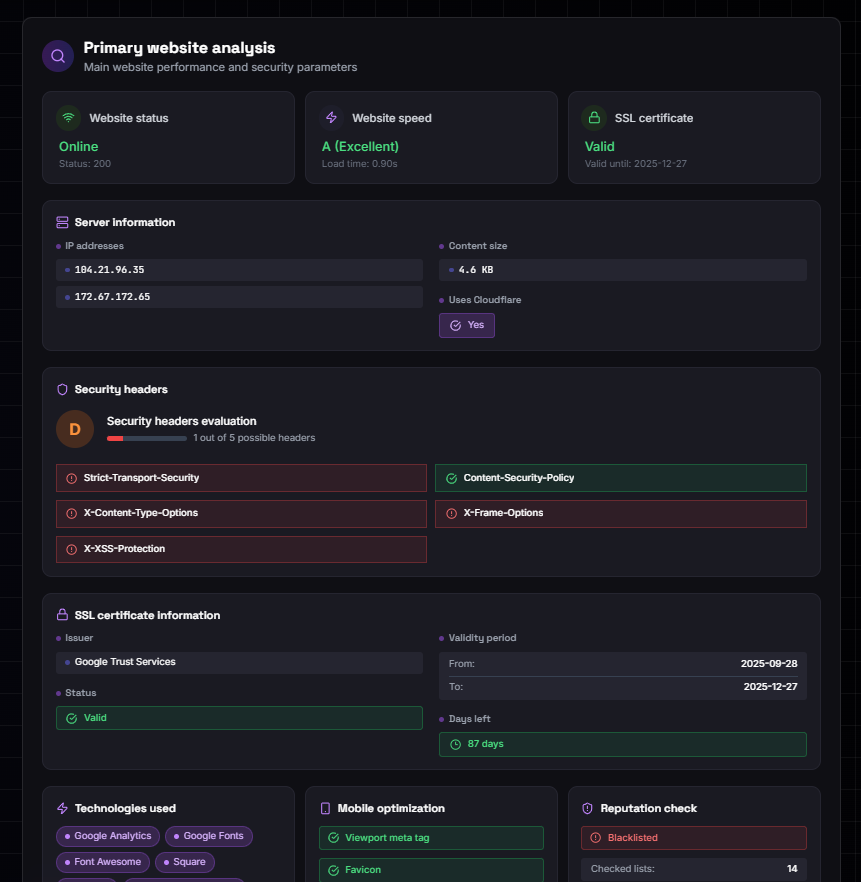Select the X-Frame-Options header row
Image resolution: width=861 pixels, height=882 pixels.
point(620,513)
